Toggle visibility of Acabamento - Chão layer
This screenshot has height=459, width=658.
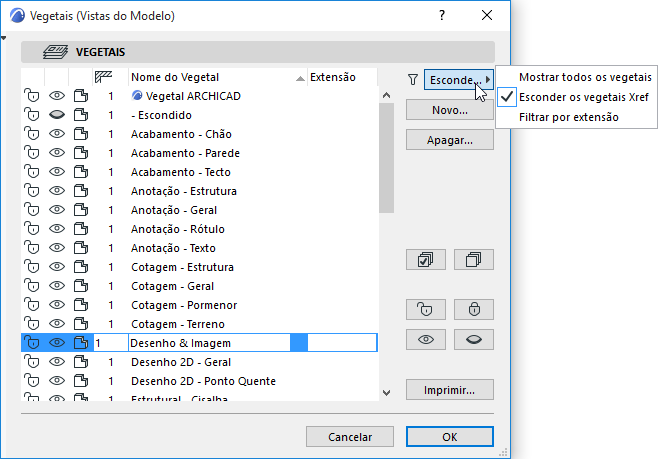click(57, 134)
